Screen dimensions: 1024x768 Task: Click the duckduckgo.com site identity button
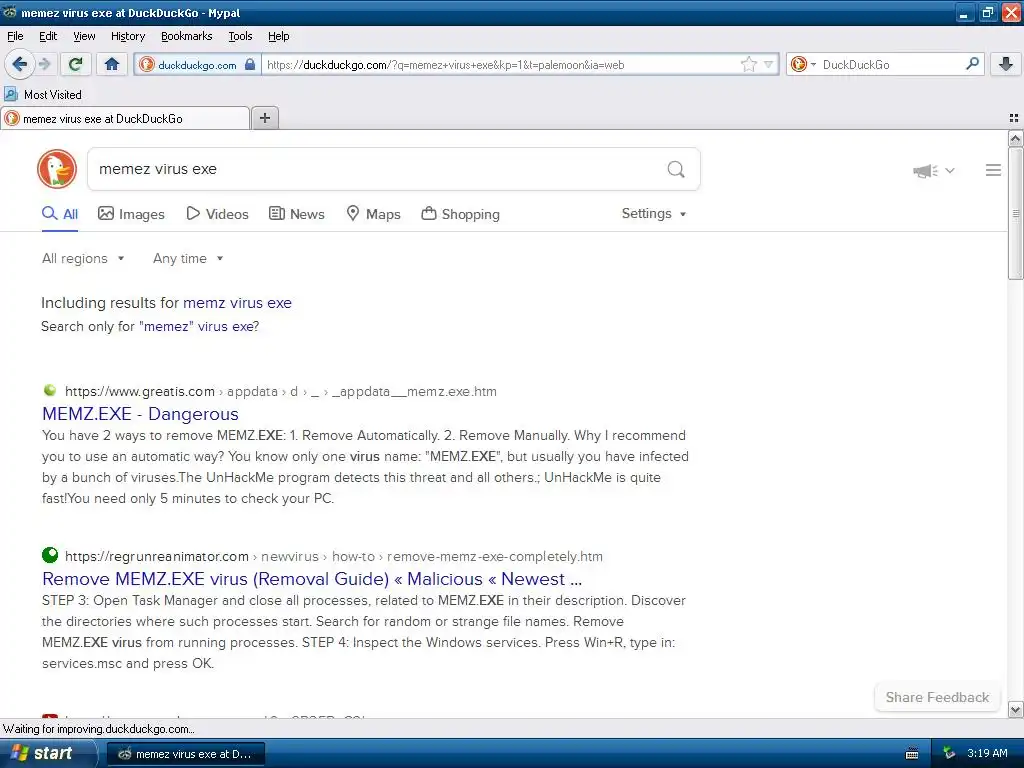click(197, 65)
